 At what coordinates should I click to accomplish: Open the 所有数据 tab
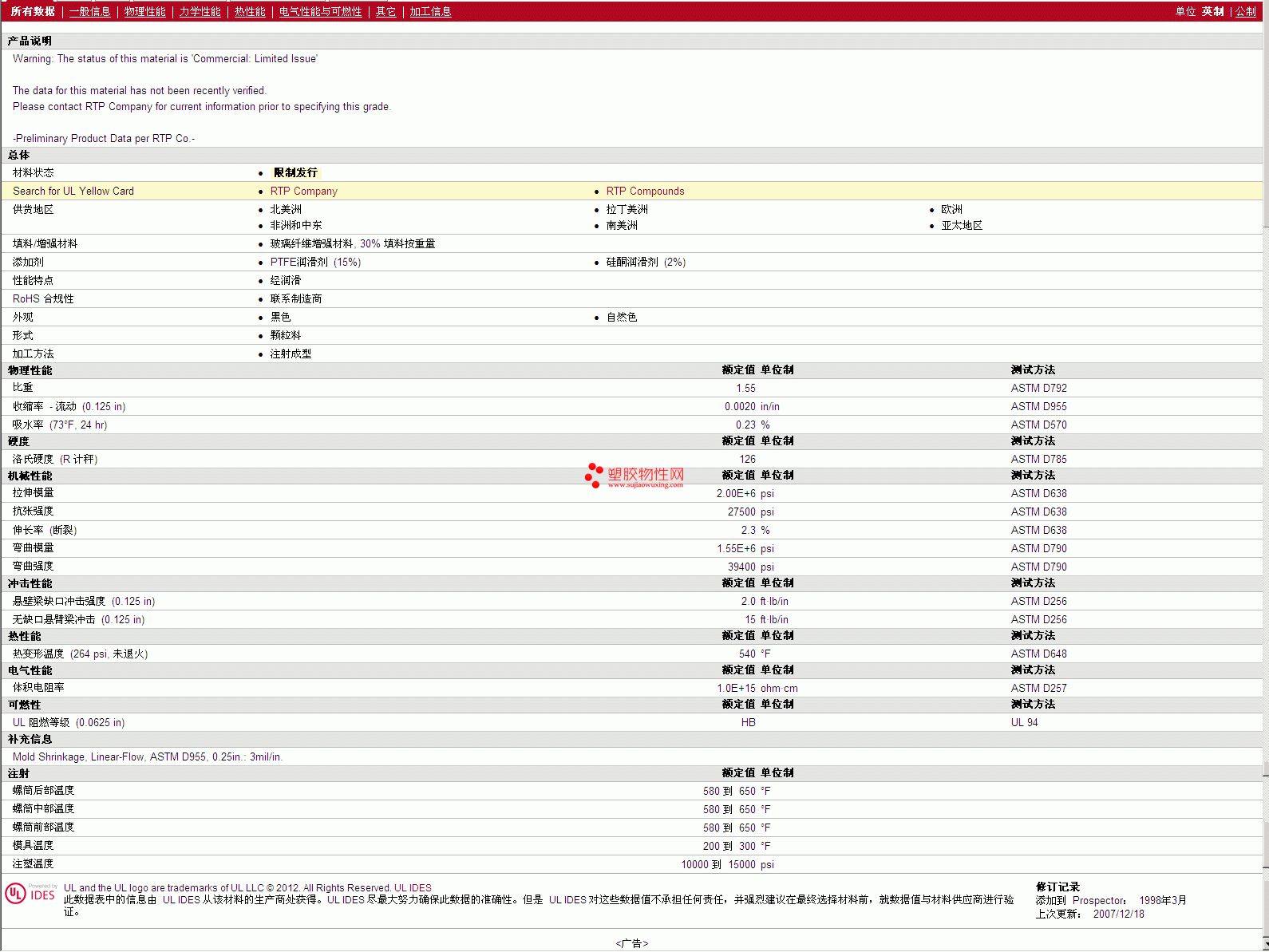point(33,11)
